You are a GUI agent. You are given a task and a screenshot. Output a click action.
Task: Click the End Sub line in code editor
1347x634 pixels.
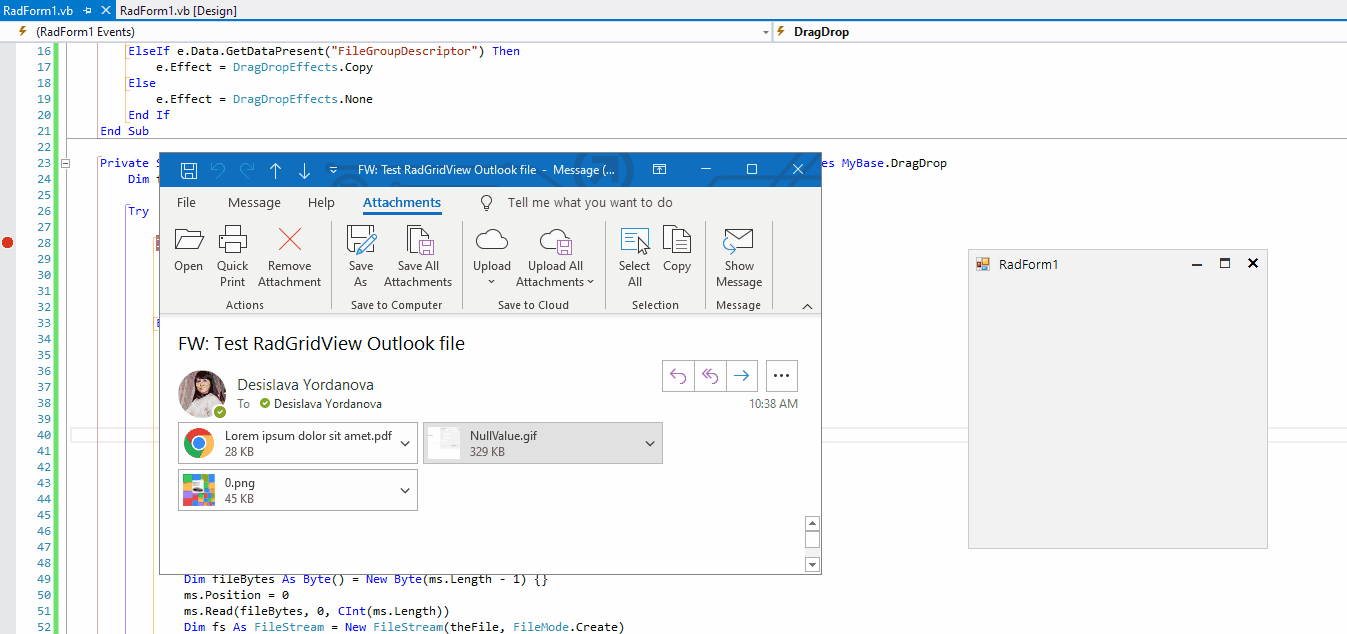coord(124,131)
